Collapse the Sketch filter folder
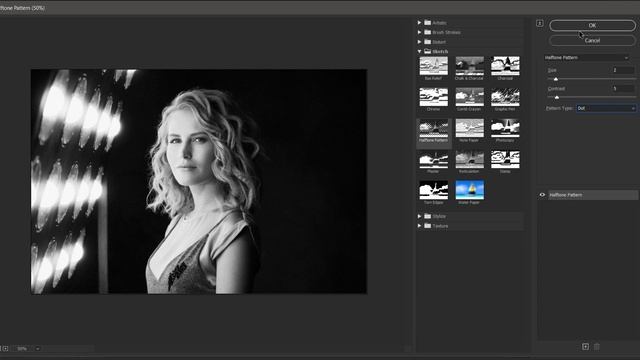Screen dimensions: 640x360 point(419,51)
